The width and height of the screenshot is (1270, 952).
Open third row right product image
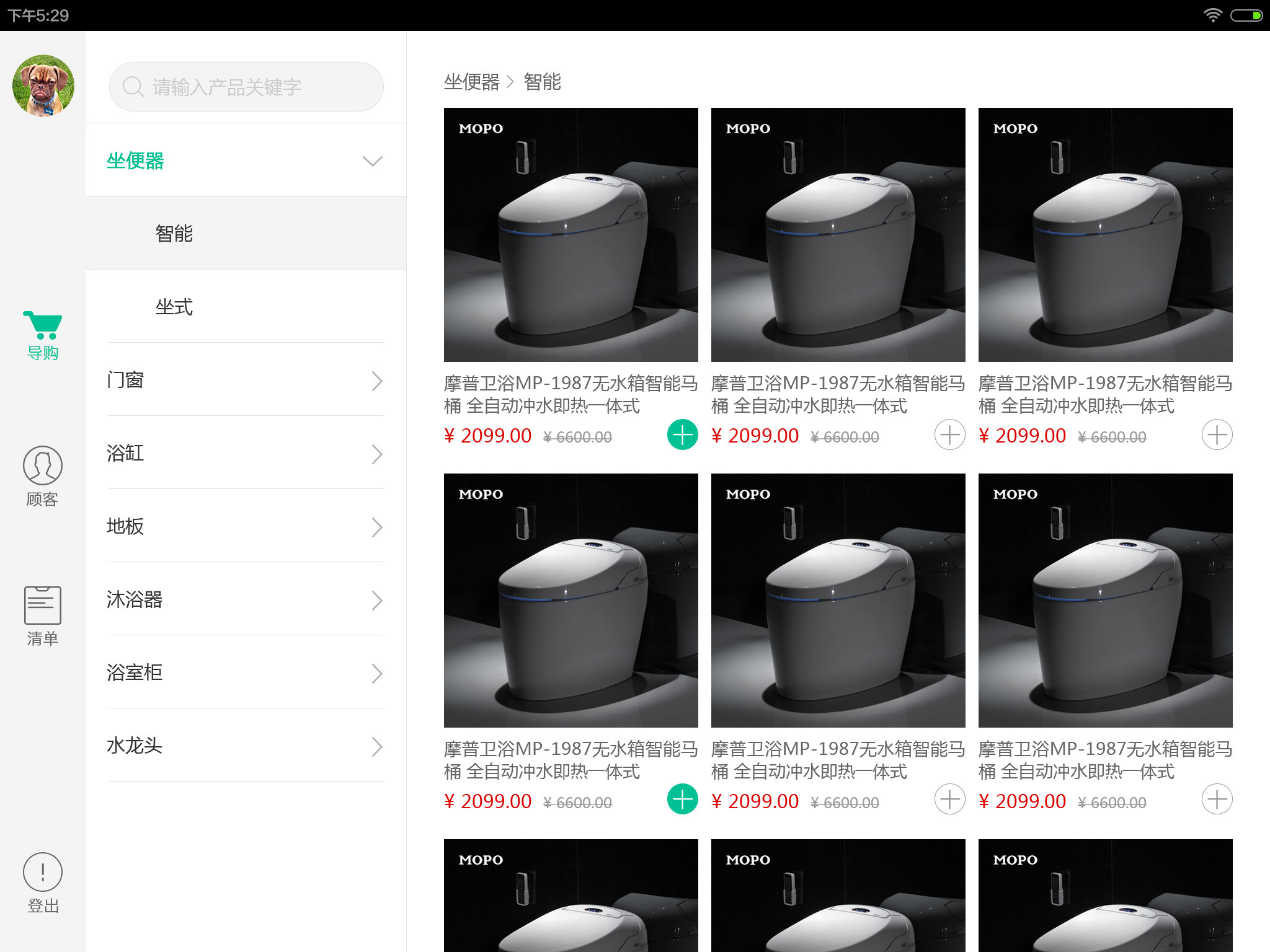click(1106, 896)
